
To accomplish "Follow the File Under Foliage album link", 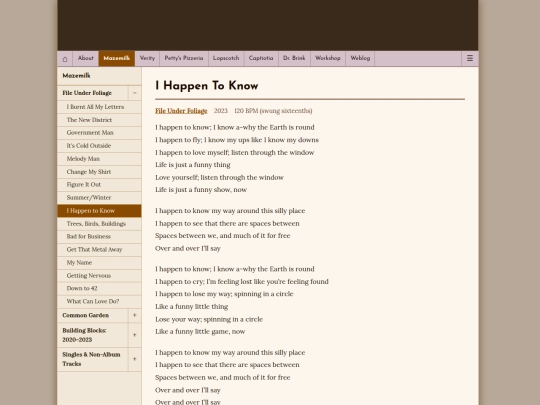I will (x=181, y=111).
